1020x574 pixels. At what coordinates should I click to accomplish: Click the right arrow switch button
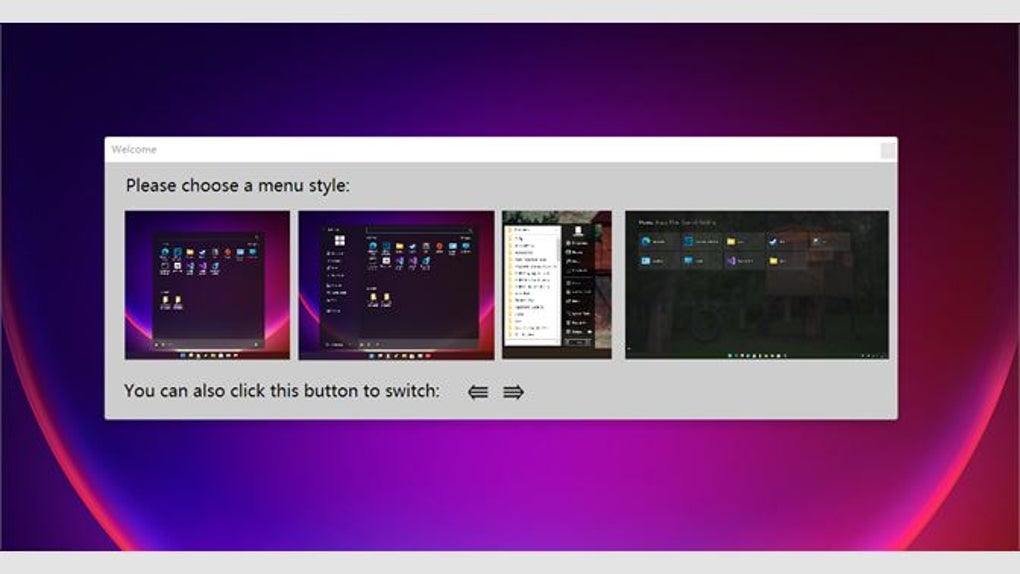[513, 392]
